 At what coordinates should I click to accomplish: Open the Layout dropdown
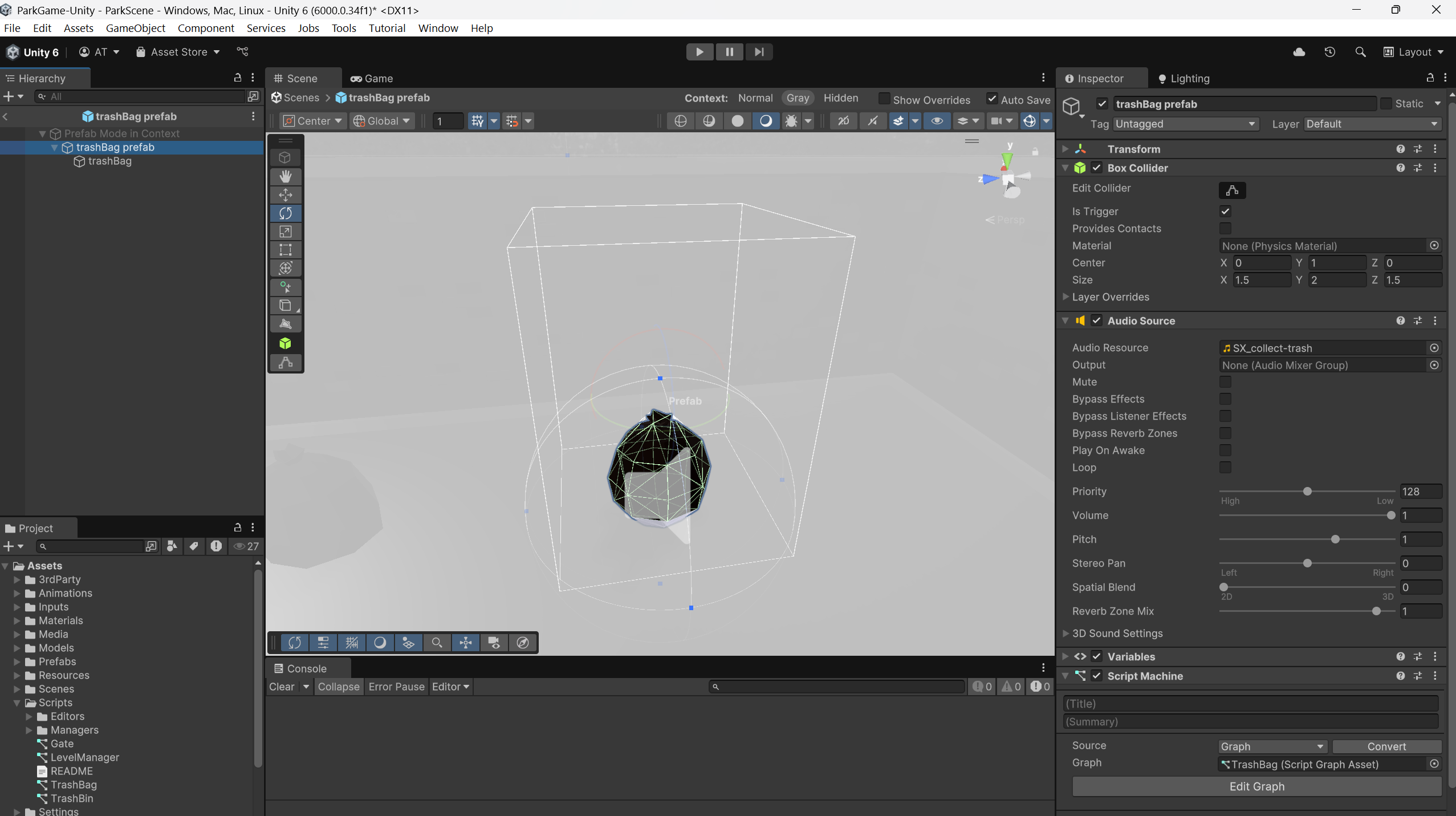pyautogui.click(x=1413, y=52)
